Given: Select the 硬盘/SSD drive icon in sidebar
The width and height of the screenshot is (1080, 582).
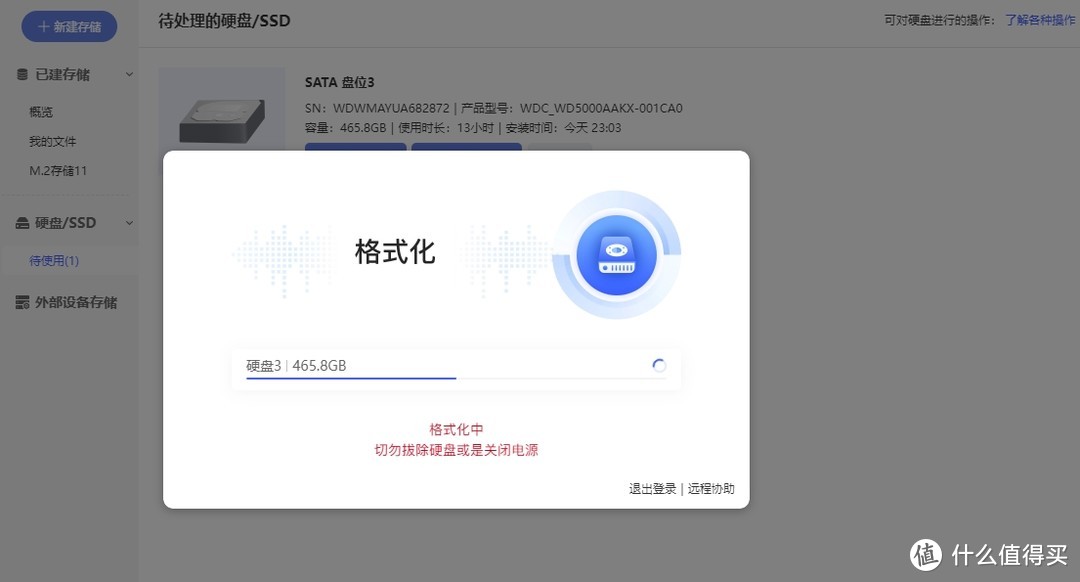Looking at the screenshot, I should 23,222.
